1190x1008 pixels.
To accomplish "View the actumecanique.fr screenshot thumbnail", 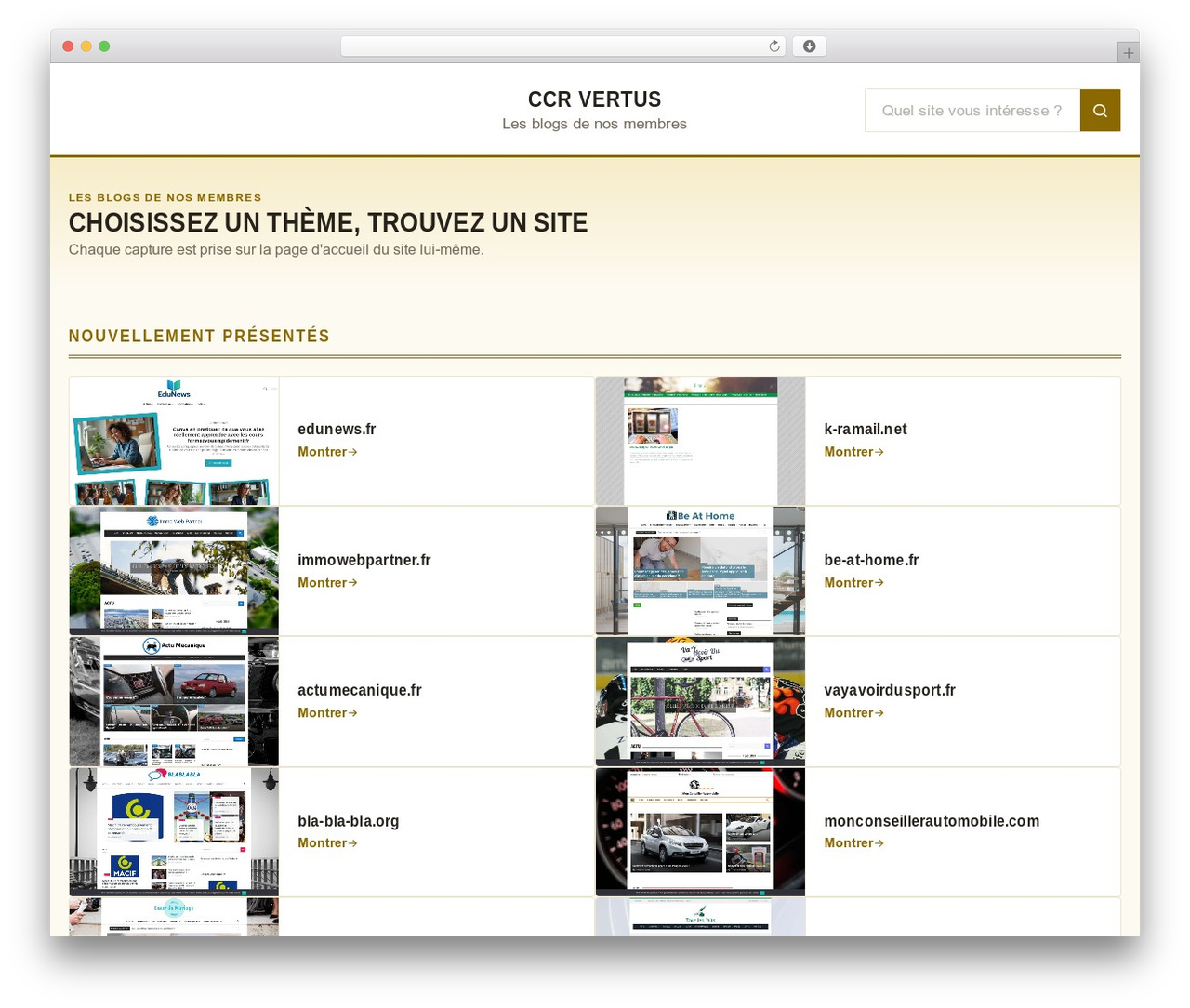I will coord(174,701).
